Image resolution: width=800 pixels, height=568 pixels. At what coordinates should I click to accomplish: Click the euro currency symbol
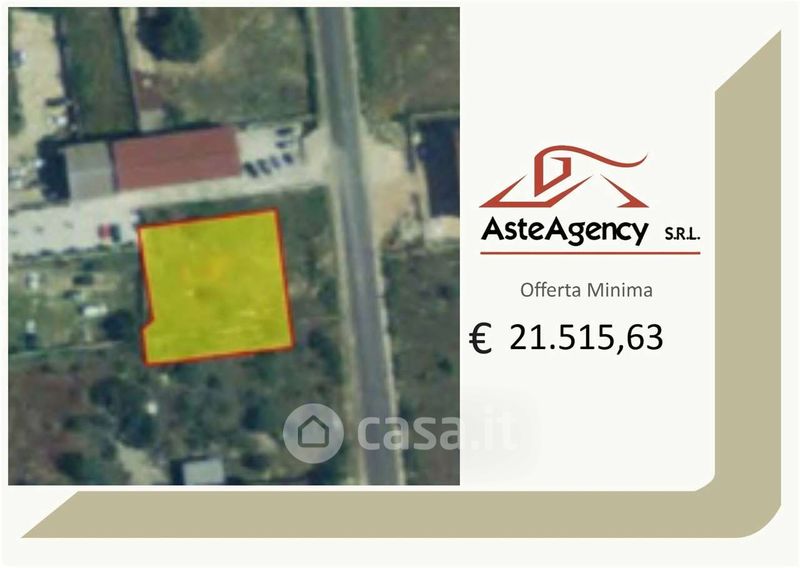pyautogui.click(x=480, y=339)
